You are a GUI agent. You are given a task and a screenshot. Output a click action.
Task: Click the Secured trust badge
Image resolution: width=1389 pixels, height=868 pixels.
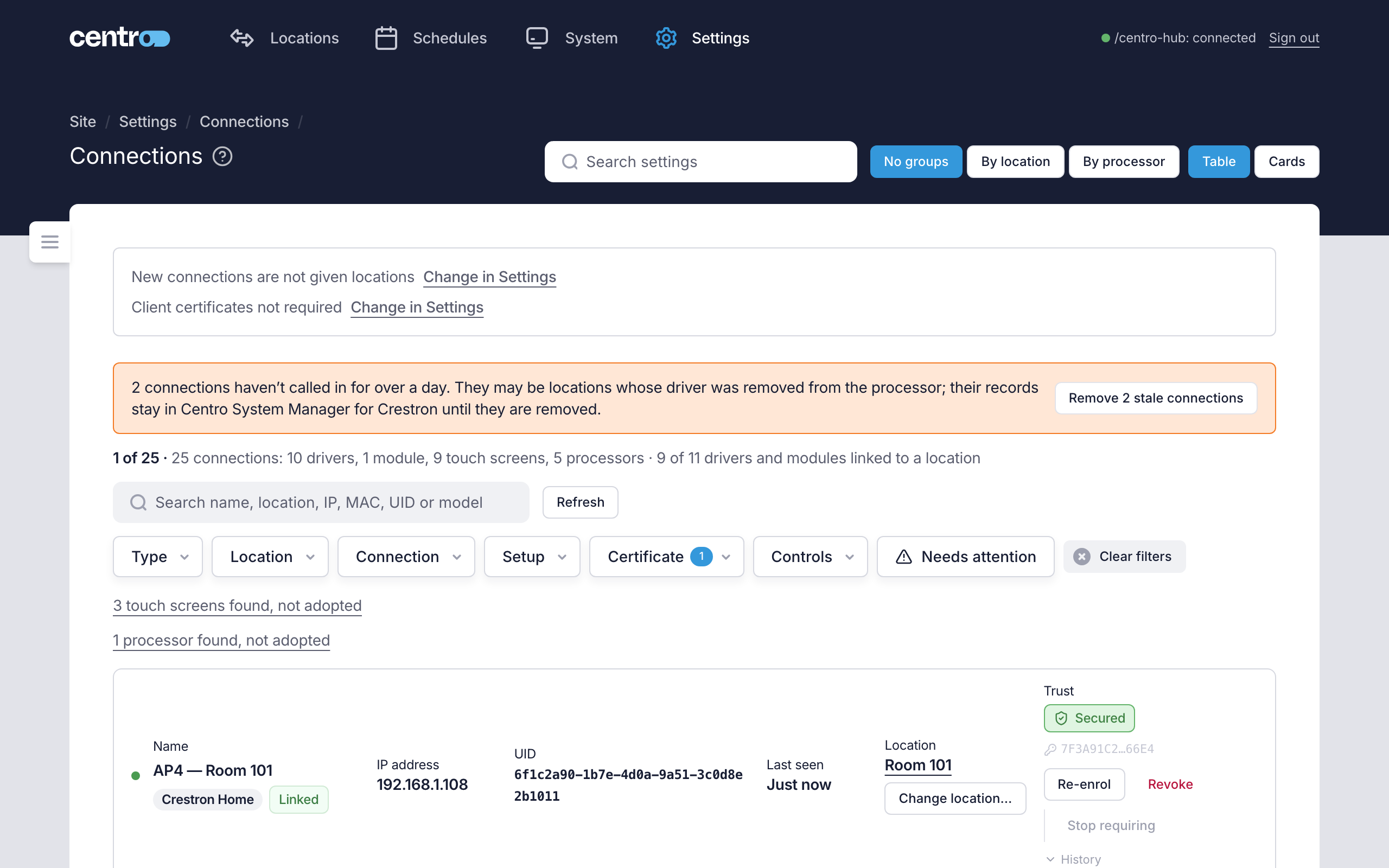tap(1089, 718)
